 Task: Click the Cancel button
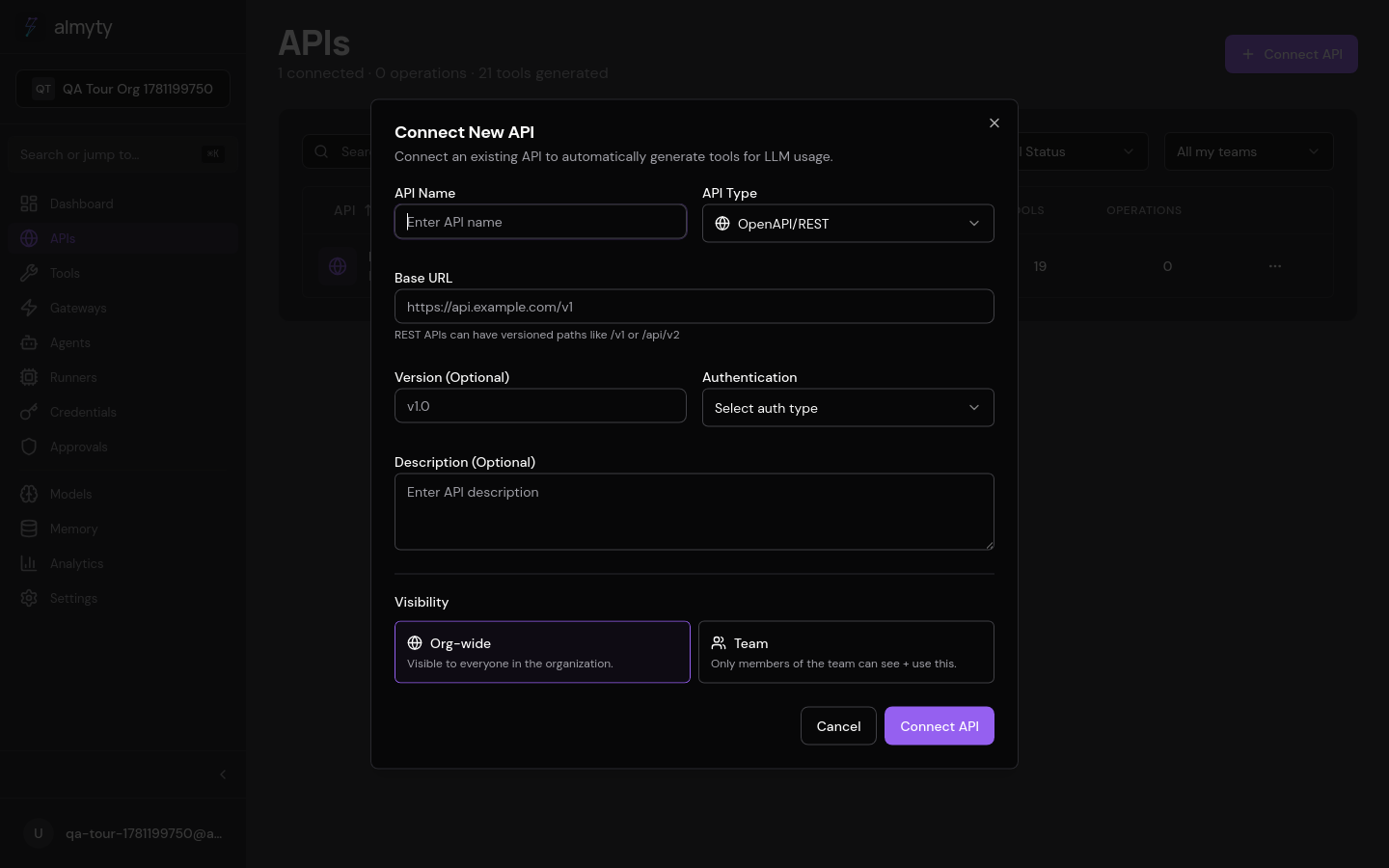point(838,726)
